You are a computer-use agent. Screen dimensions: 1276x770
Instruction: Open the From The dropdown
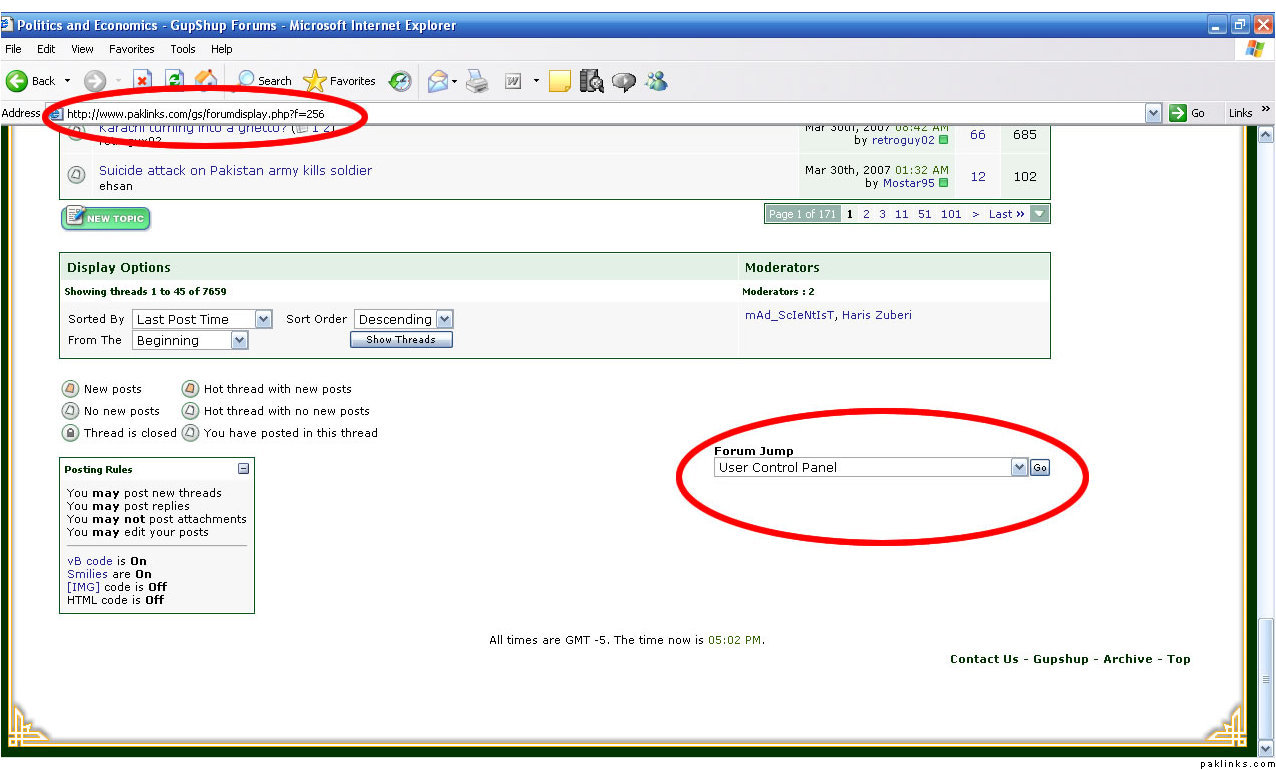(239, 340)
